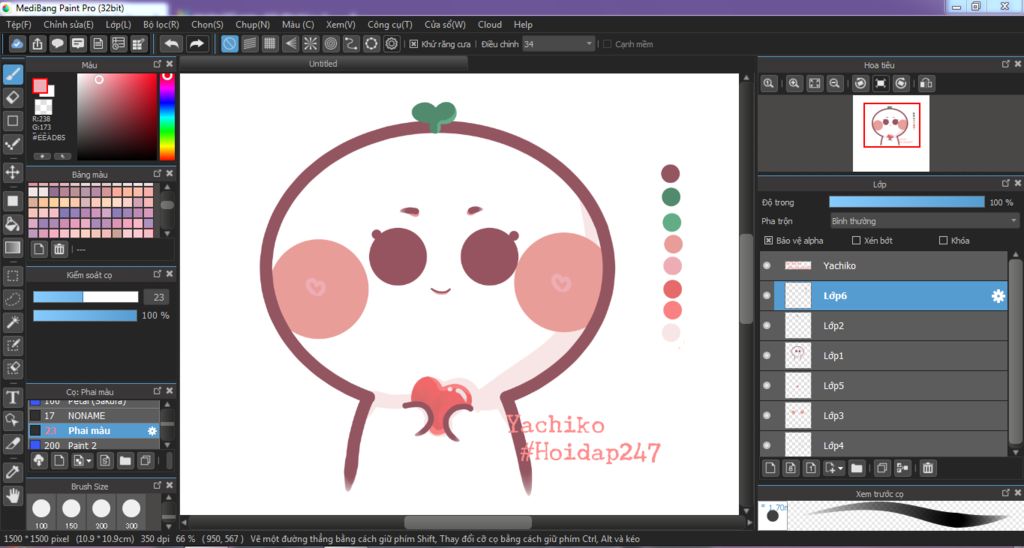Viewport: 1024px width, 548px height.
Task: Click the brush size value field 23
Action: [156, 297]
